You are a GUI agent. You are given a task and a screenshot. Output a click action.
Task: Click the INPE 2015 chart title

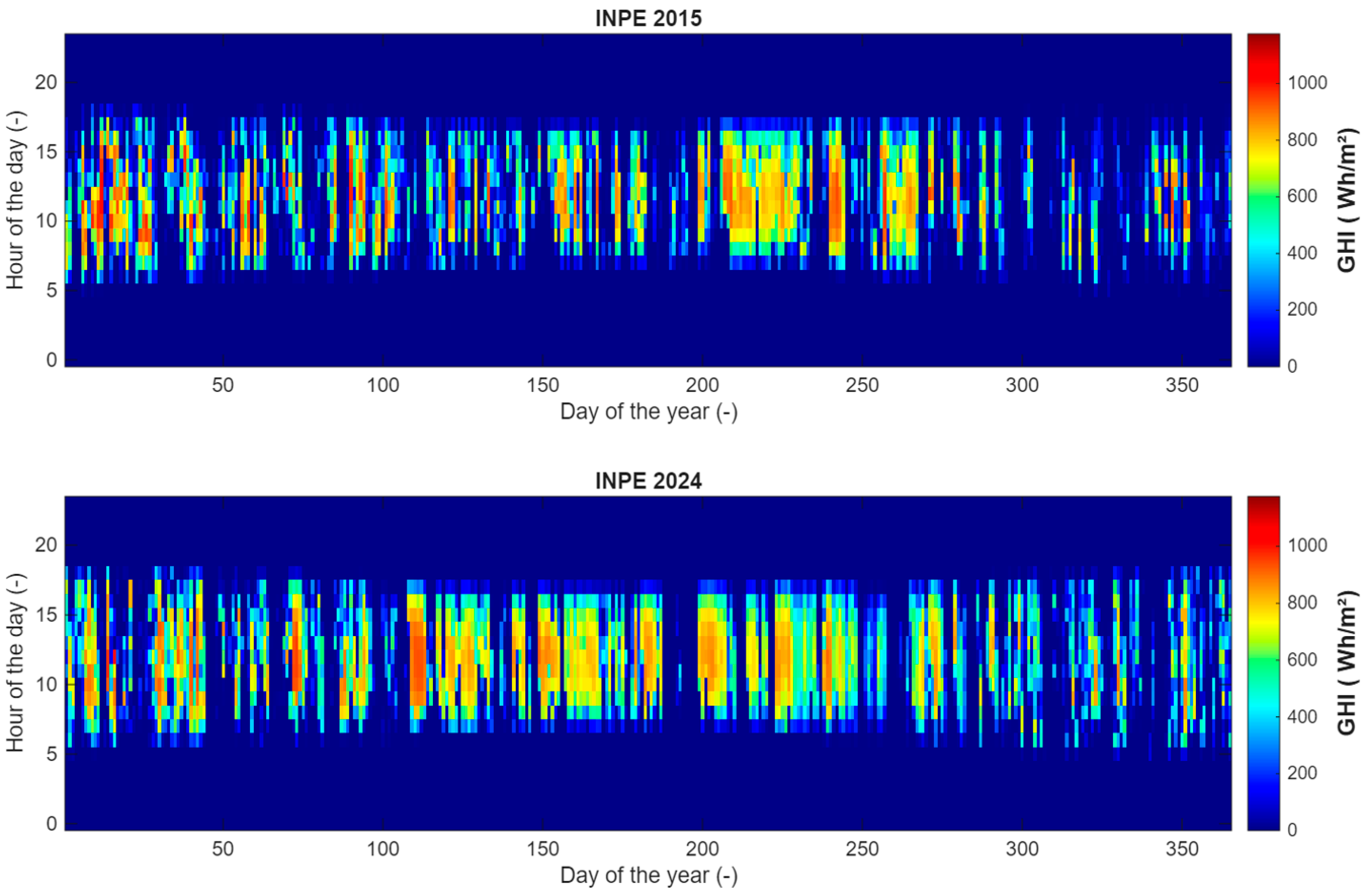point(648,18)
